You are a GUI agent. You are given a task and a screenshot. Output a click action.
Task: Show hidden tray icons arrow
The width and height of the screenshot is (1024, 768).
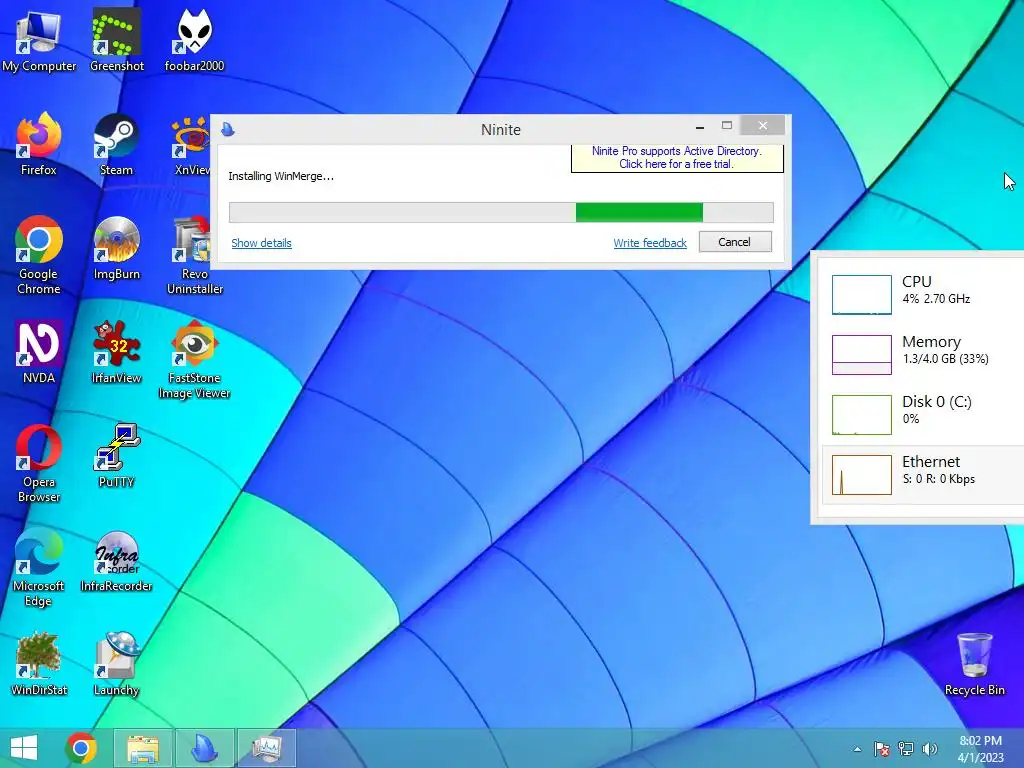857,749
